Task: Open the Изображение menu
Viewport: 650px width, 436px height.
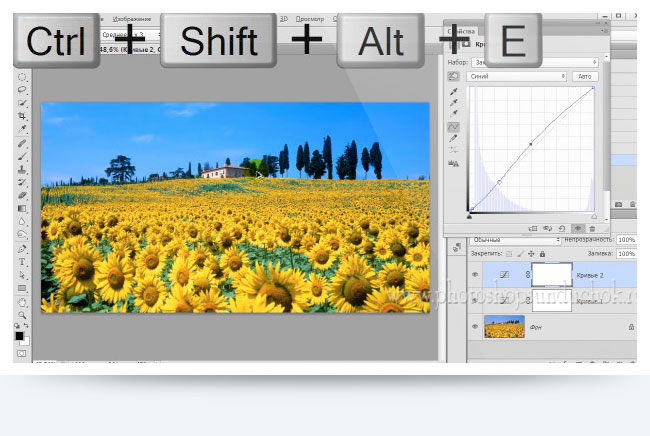Action: click(132, 19)
